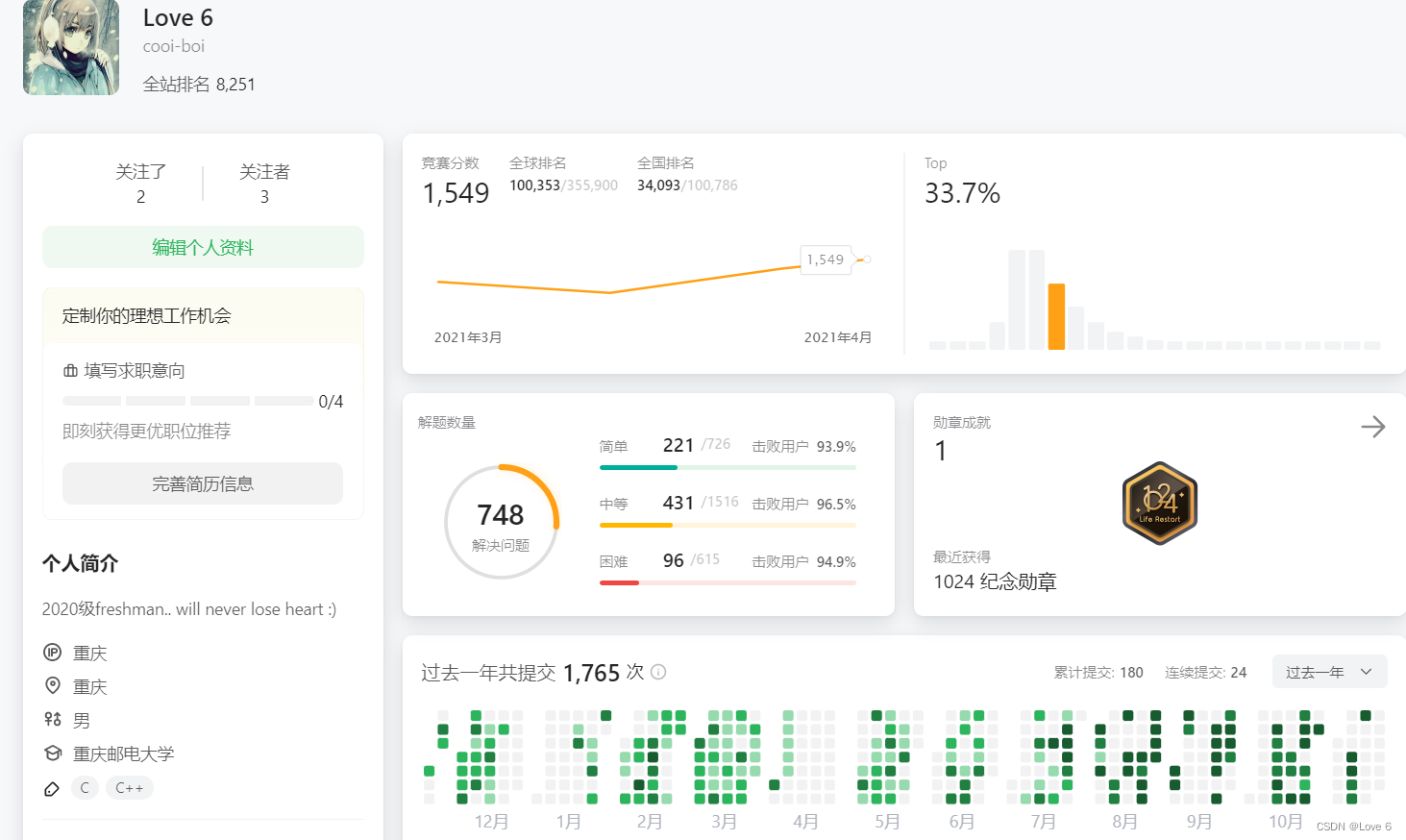Click the Top 33.7% value
1406x840 pixels.
962,193
